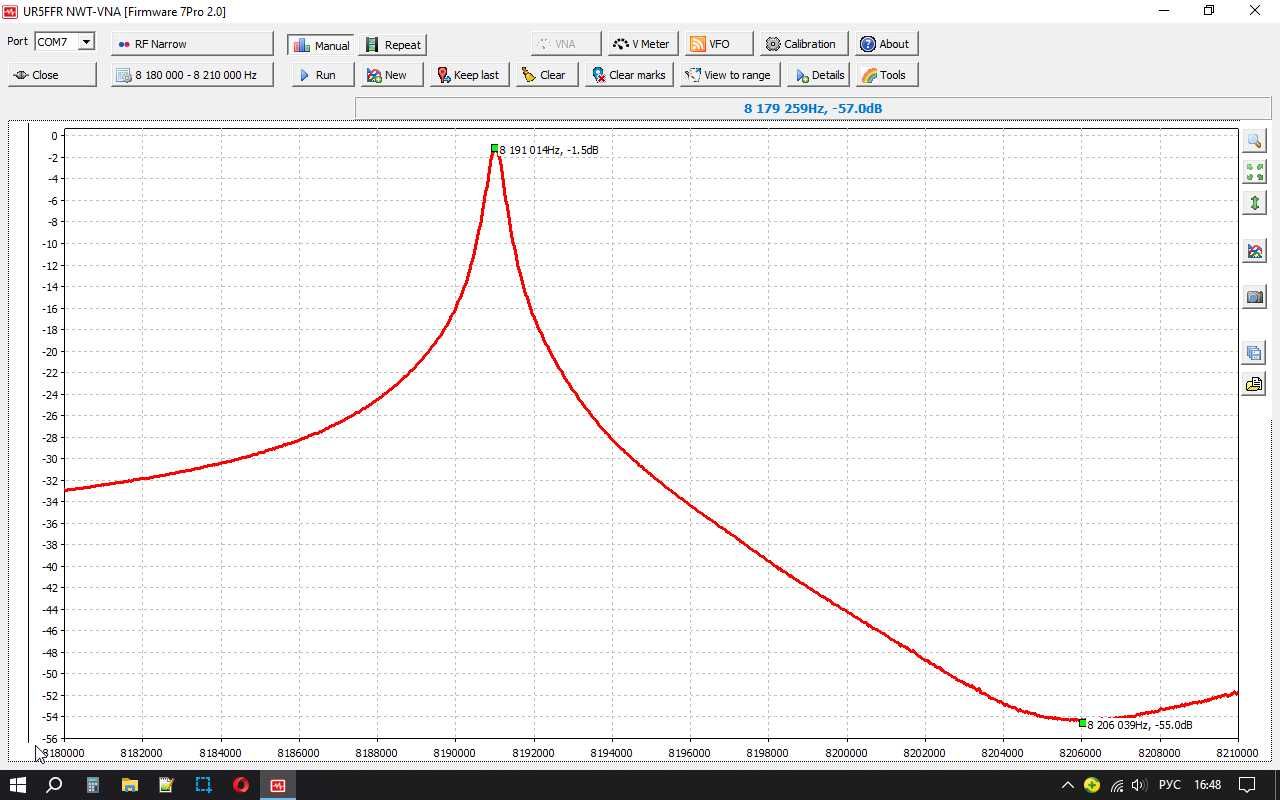Image resolution: width=1280 pixels, height=800 pixels.
Task: Click the 8 191 014Hz, -1.5dB marker label
Action: (549, 150)
